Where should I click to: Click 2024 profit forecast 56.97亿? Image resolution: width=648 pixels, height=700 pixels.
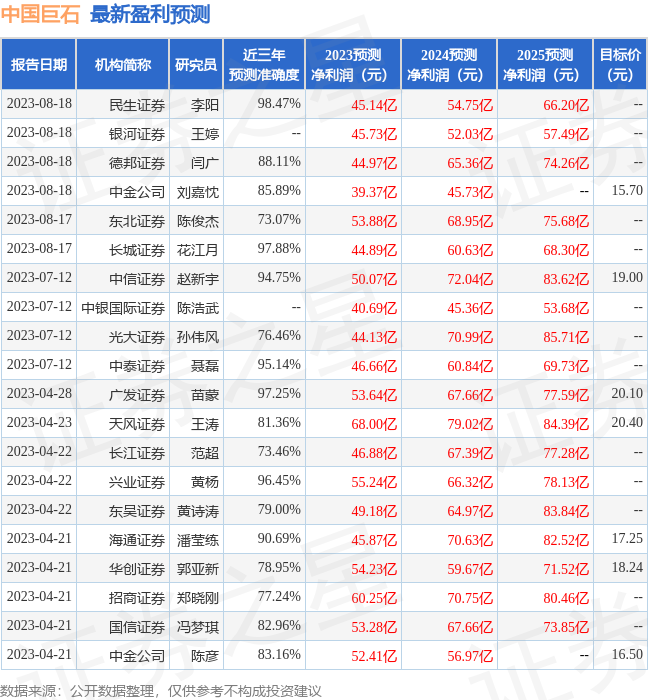pos(470,656)
